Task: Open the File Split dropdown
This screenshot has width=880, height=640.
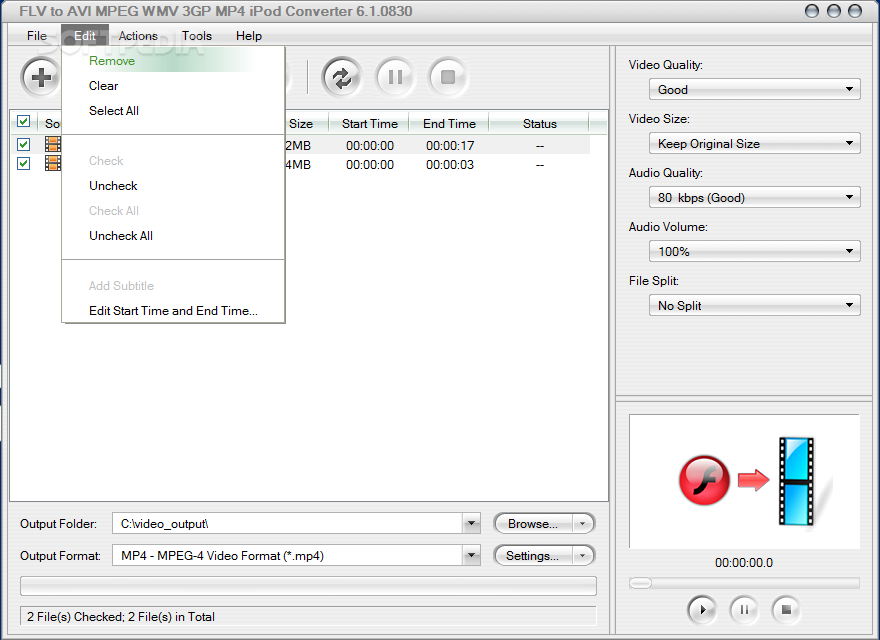Action: click(754, 305)
